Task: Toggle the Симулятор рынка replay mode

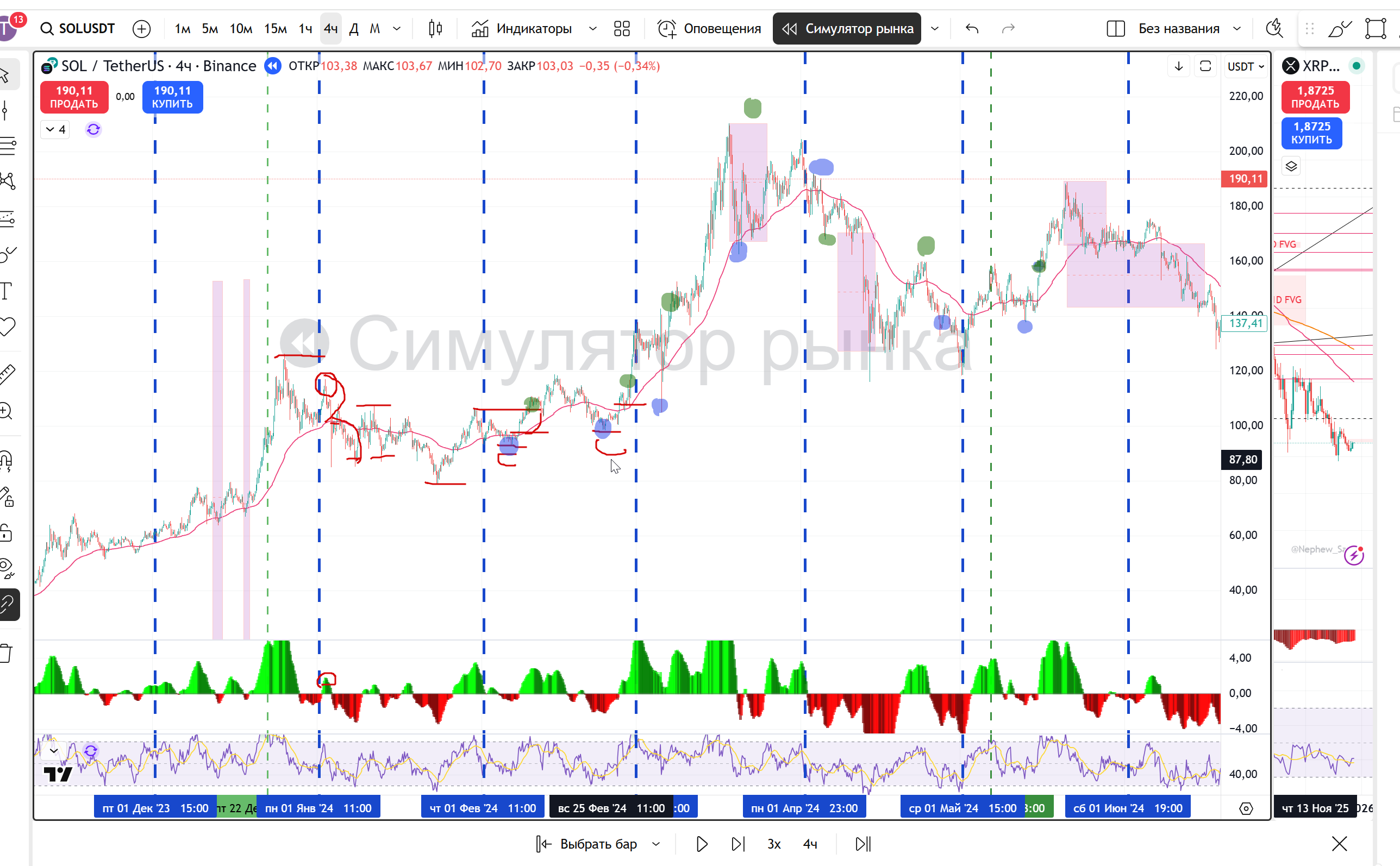Action: pyautogui.click(x=847, y=29)
